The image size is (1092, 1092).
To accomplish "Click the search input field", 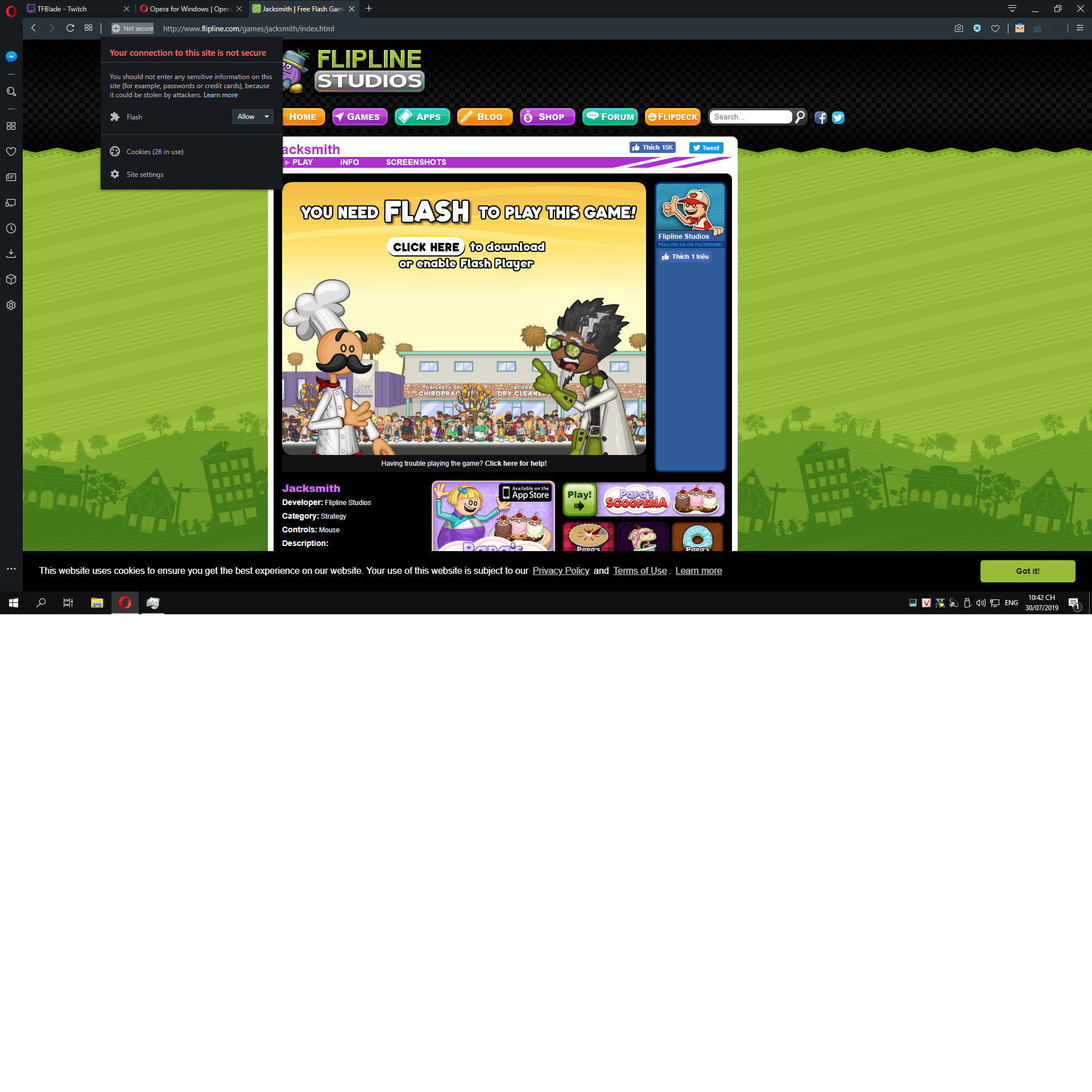I will pos(751,117).
